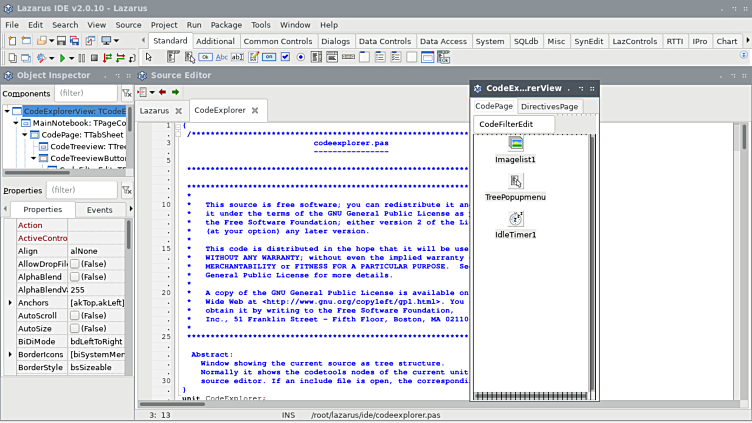Open the Package menu
This screenshot has width=752, height=423.
pyautogui.click(x=226, y=24)
